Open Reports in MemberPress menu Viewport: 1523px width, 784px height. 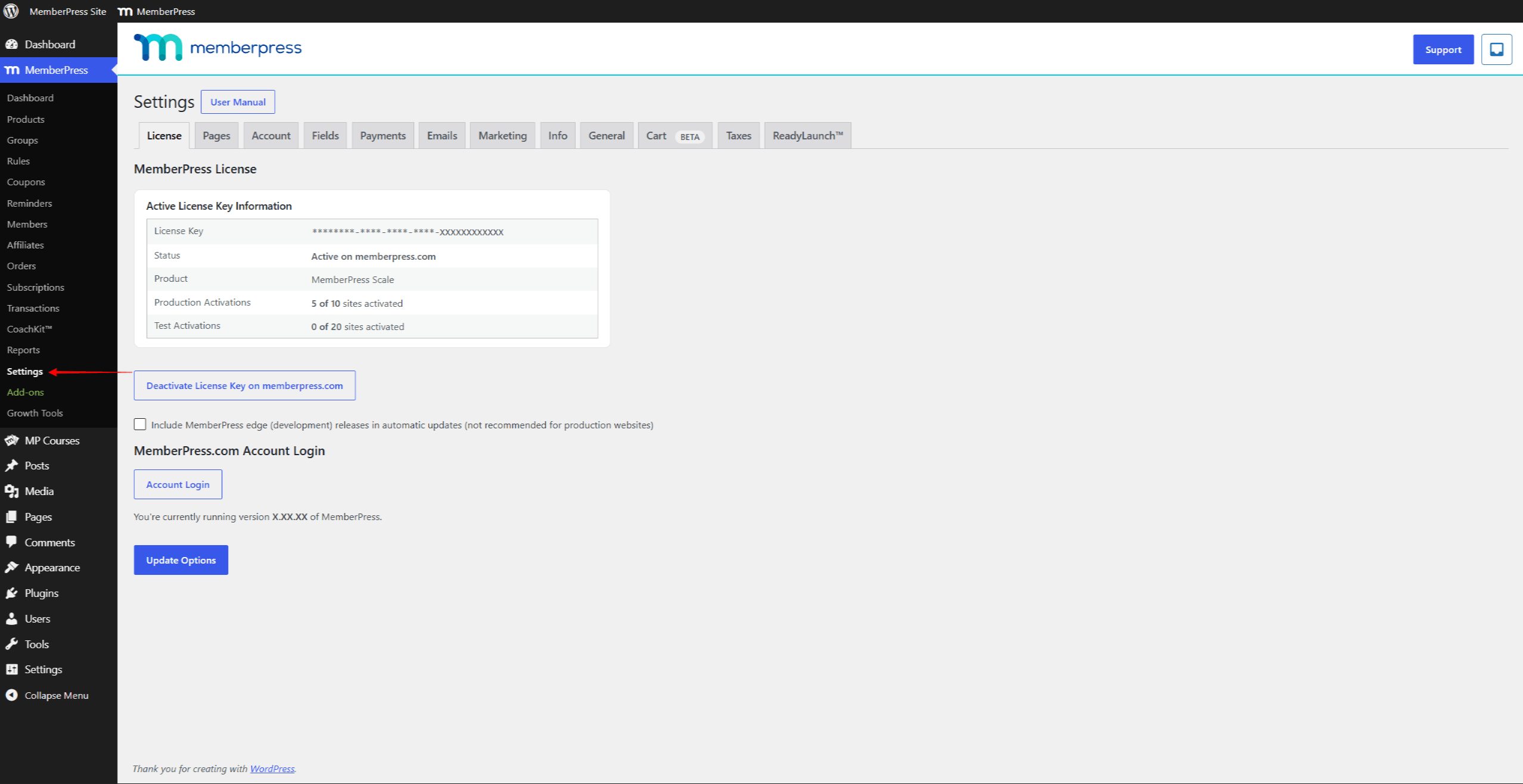(23, 350)
